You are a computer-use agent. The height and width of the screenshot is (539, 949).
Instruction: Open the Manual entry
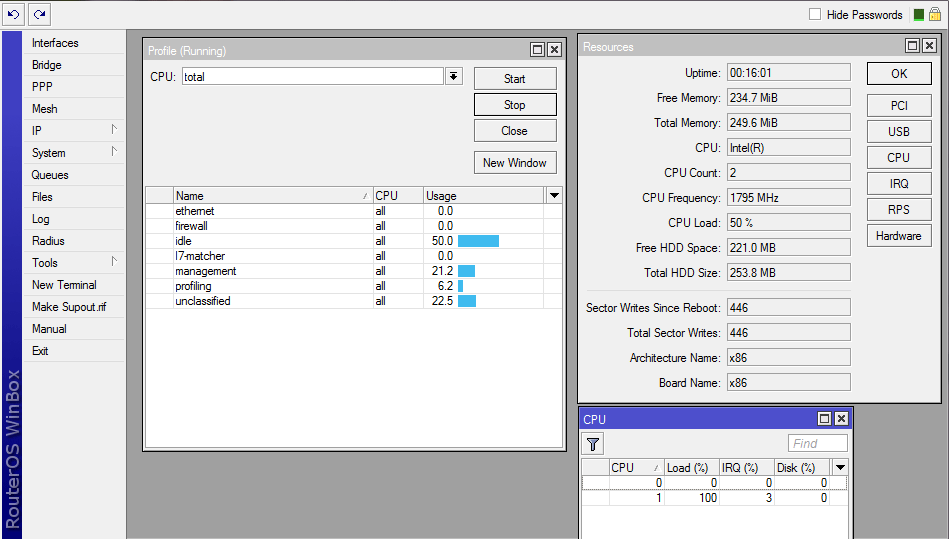point(49,329)
